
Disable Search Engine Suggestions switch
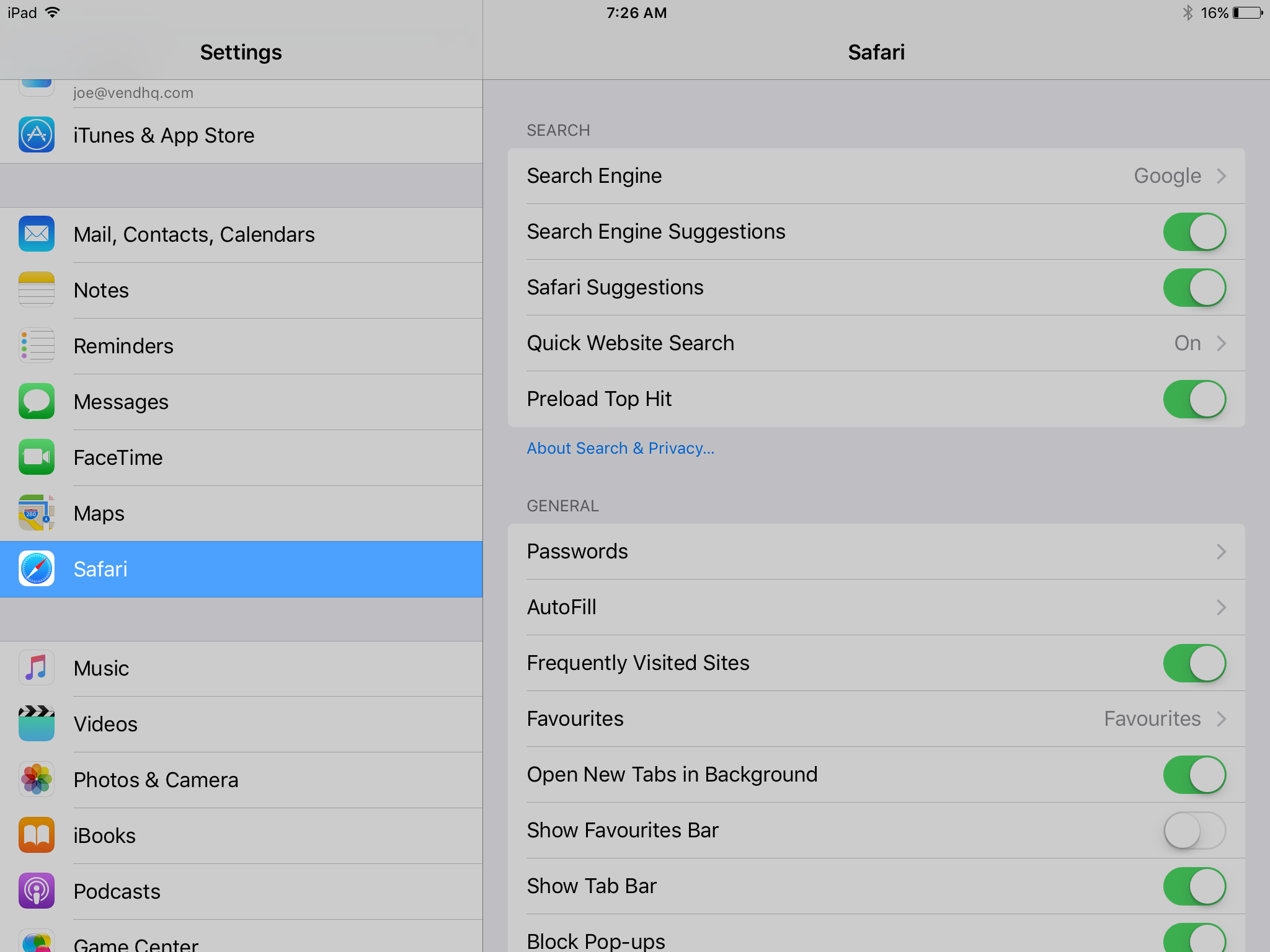1194,232
